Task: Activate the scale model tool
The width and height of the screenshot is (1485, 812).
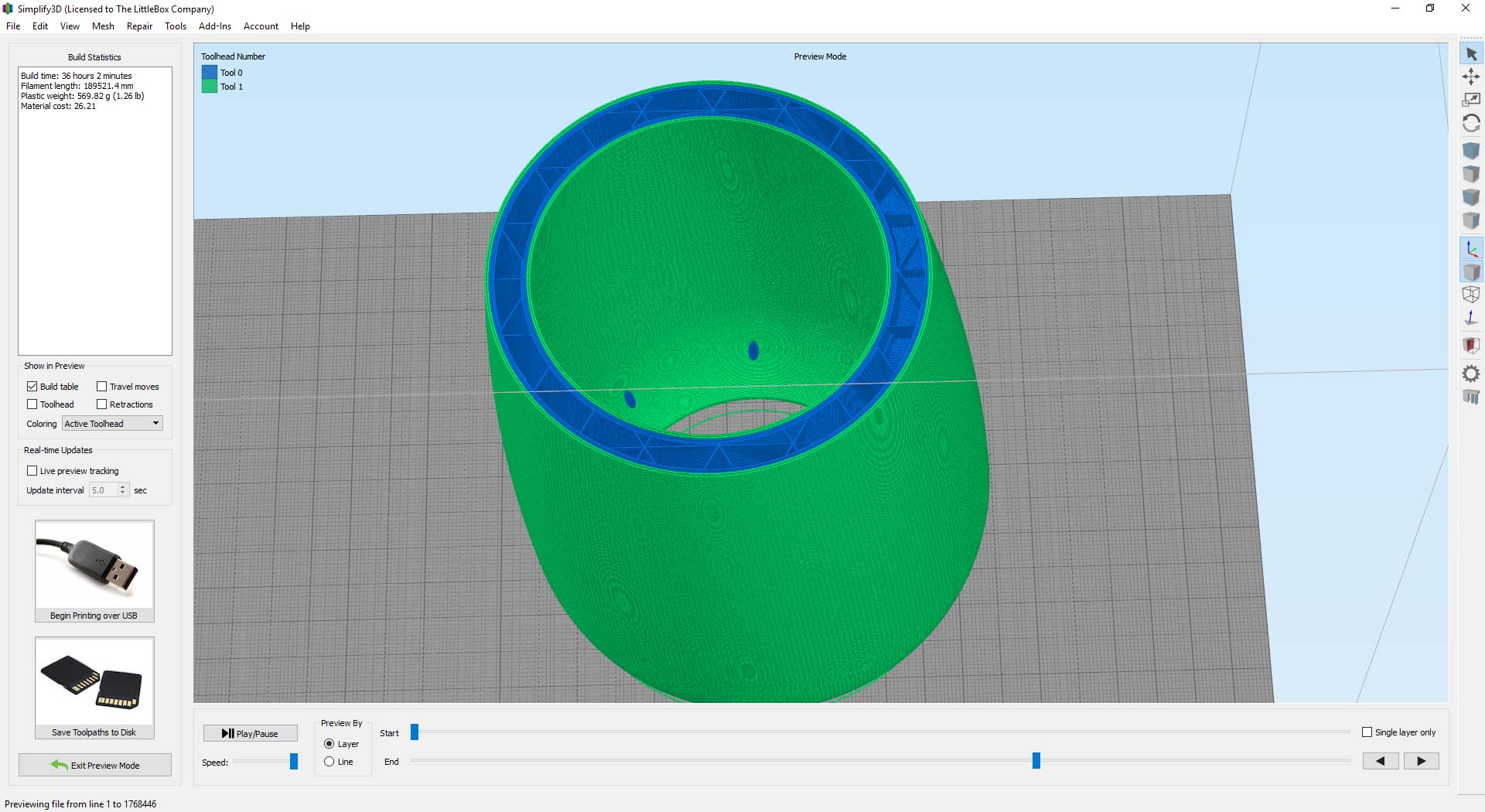Action: pyautogui.click(x=1471, y=100)
